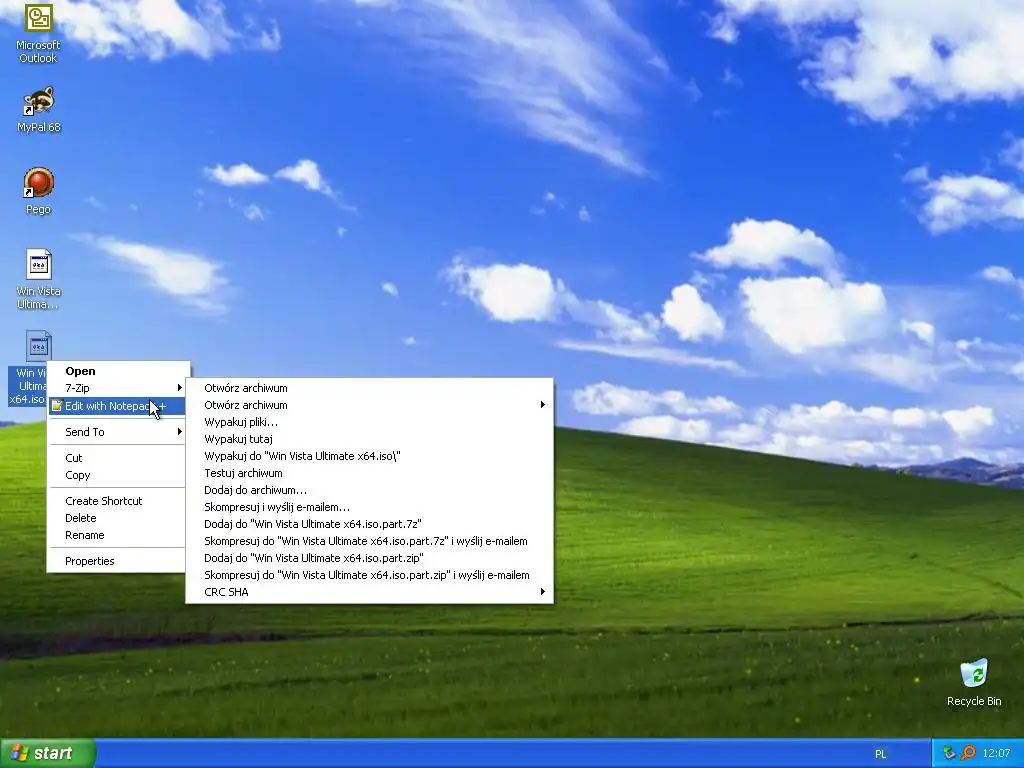This screenshot has width=1024, height=768.
Task: Choose Delete in the context menu
Action: point(116,518)
